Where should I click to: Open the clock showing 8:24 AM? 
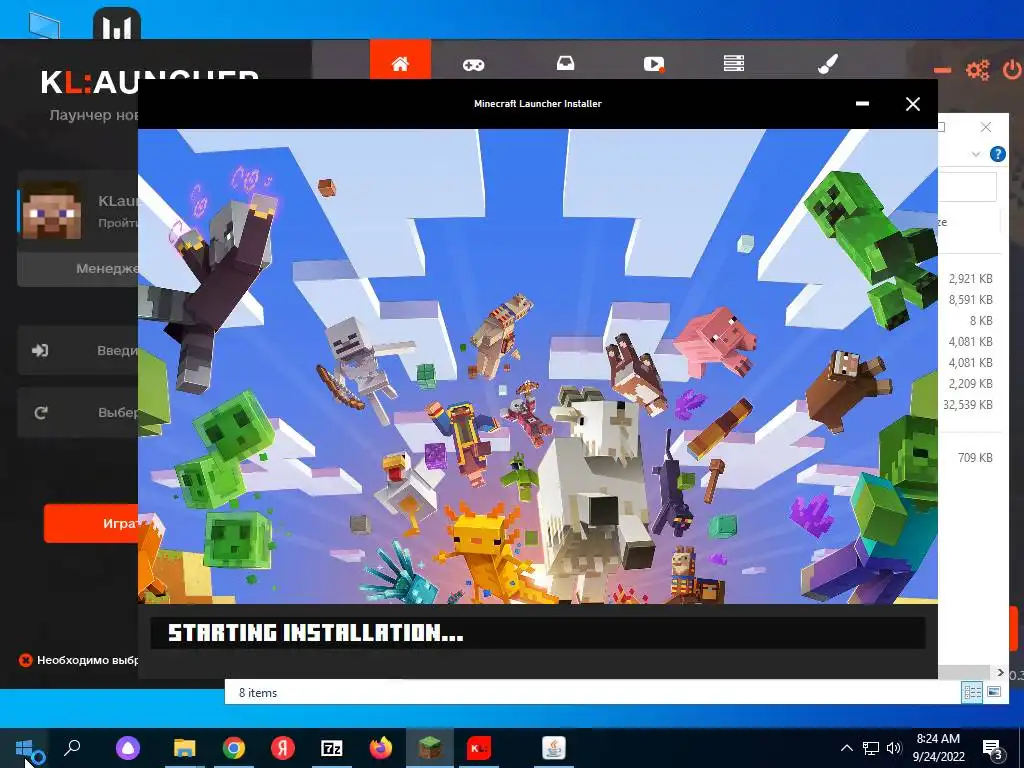(938, 748)
